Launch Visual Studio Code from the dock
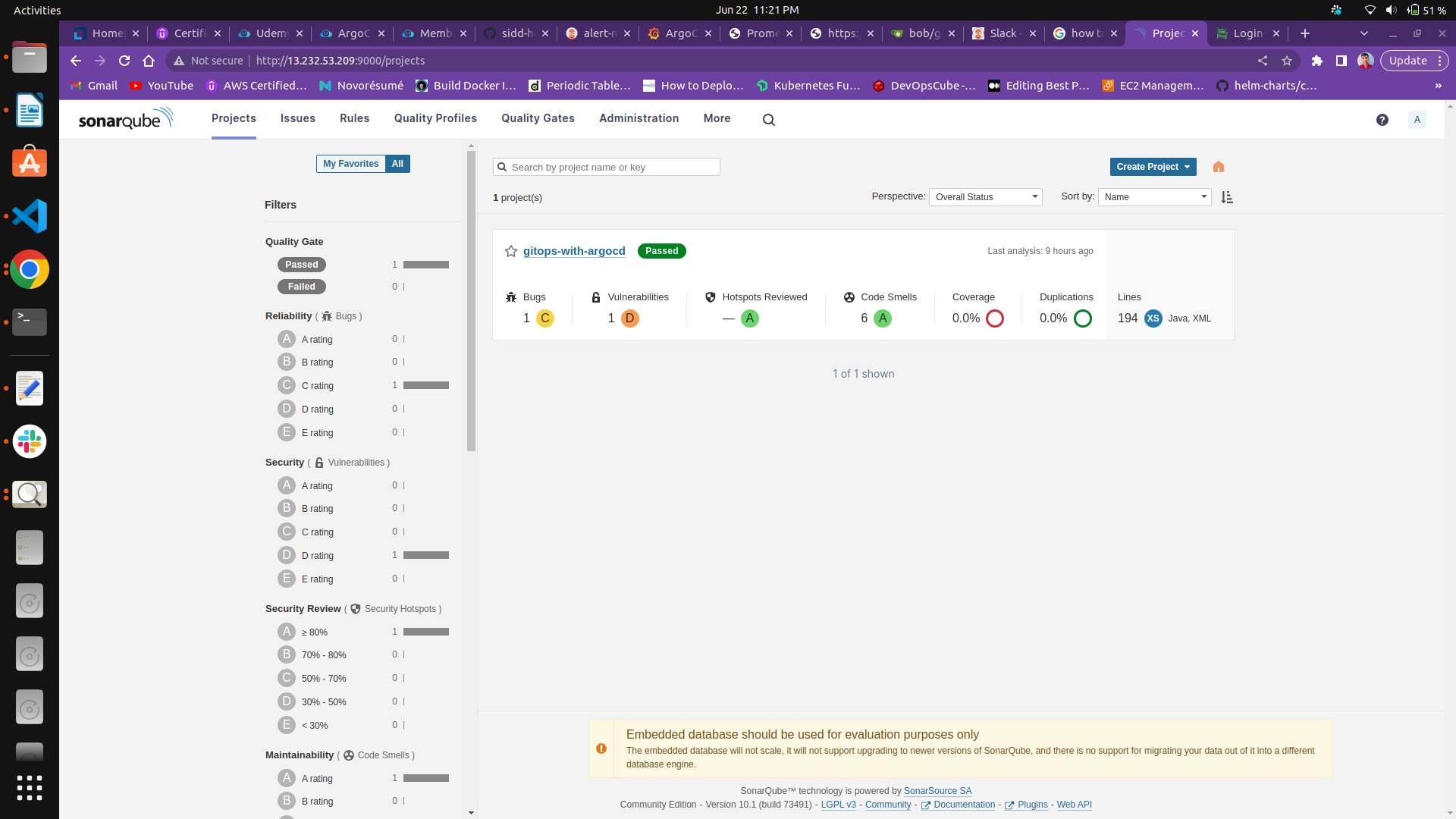The height and width of the screenshot is (819, 1456). pos(30,216)
